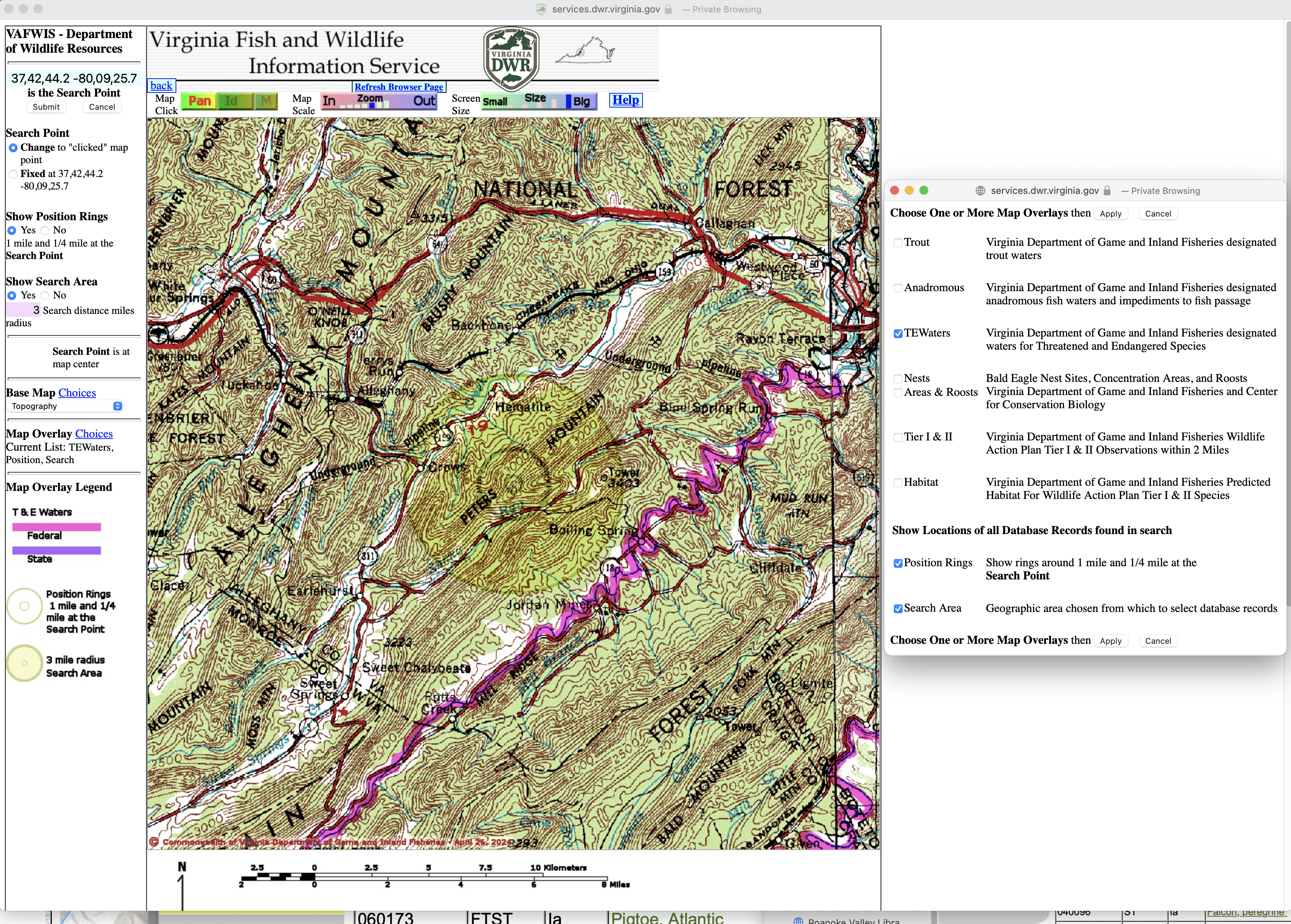
Task: Click the top Apply button in overlays window
Action: click(1110, 214)
